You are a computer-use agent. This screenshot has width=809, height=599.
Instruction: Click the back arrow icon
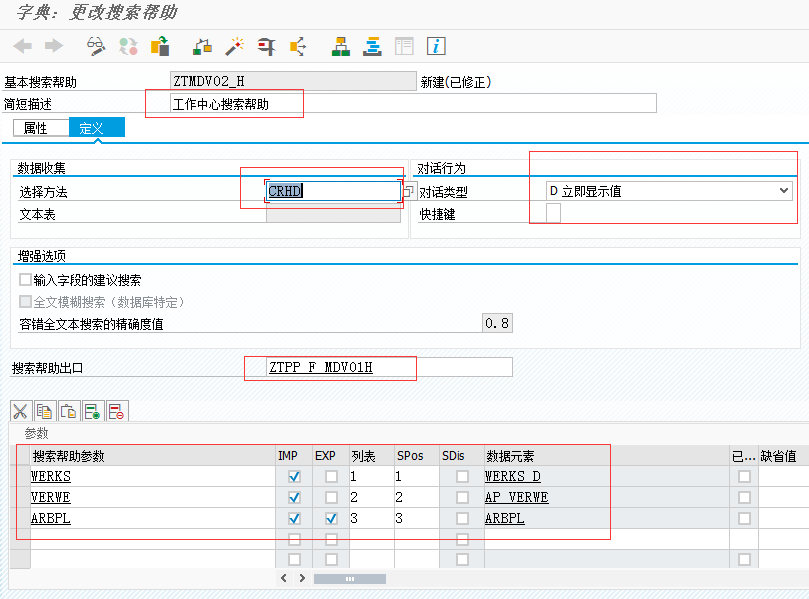pyautogui.click(x=22, y=46)
